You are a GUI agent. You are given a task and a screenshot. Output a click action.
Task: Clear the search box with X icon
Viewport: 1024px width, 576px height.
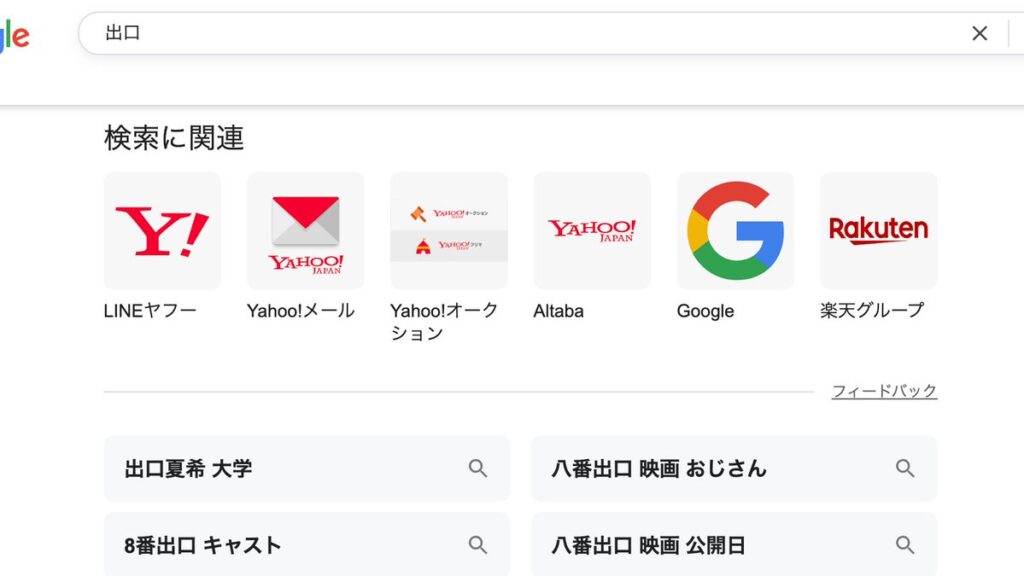click(979, 34)
